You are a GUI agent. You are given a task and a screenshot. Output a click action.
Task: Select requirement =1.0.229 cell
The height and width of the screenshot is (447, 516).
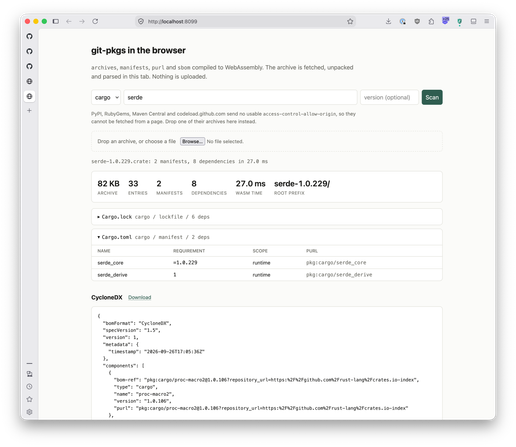(x=185, y=263)
